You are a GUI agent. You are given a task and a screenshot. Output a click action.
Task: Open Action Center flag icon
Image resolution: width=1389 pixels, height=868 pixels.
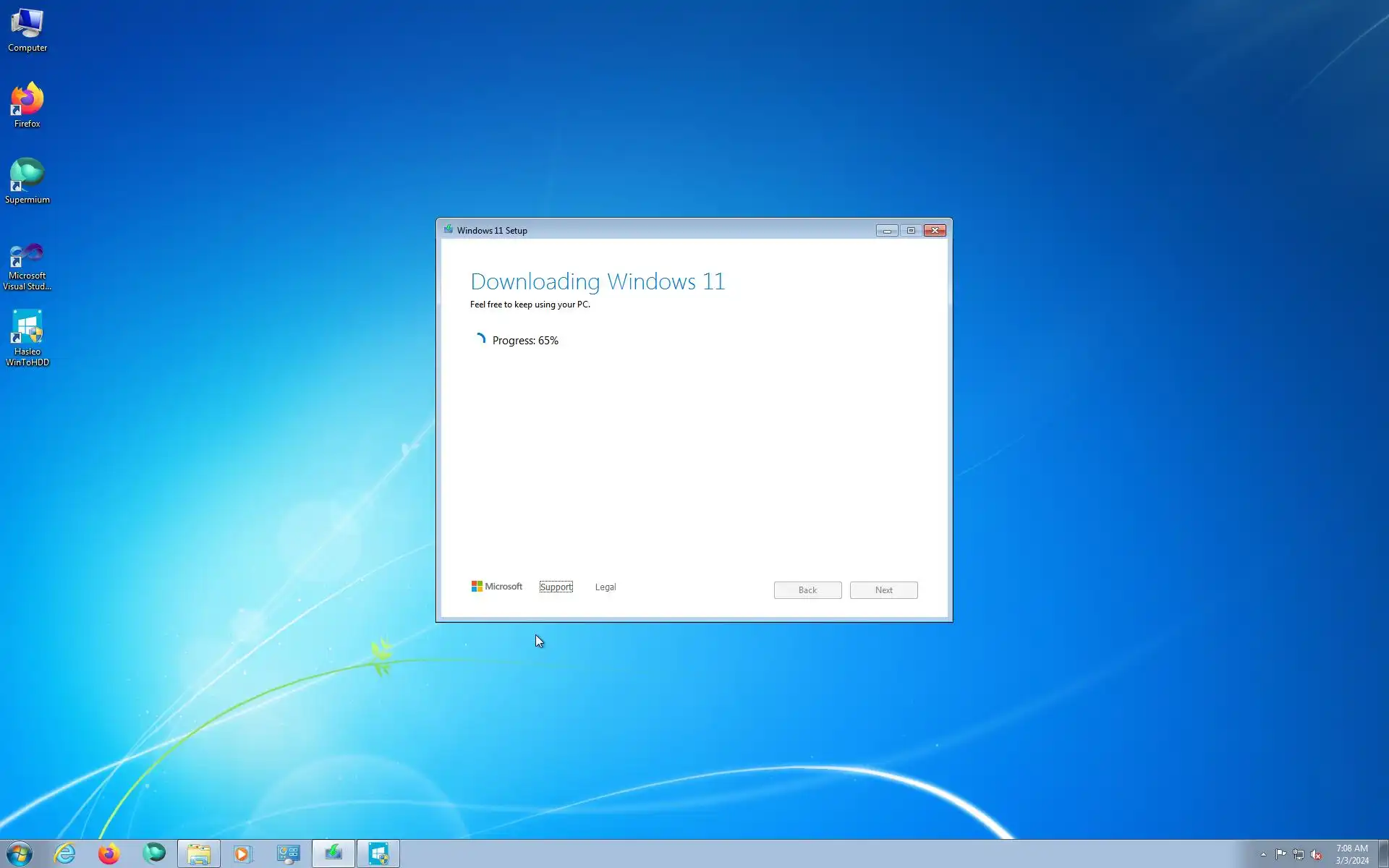1280,854
